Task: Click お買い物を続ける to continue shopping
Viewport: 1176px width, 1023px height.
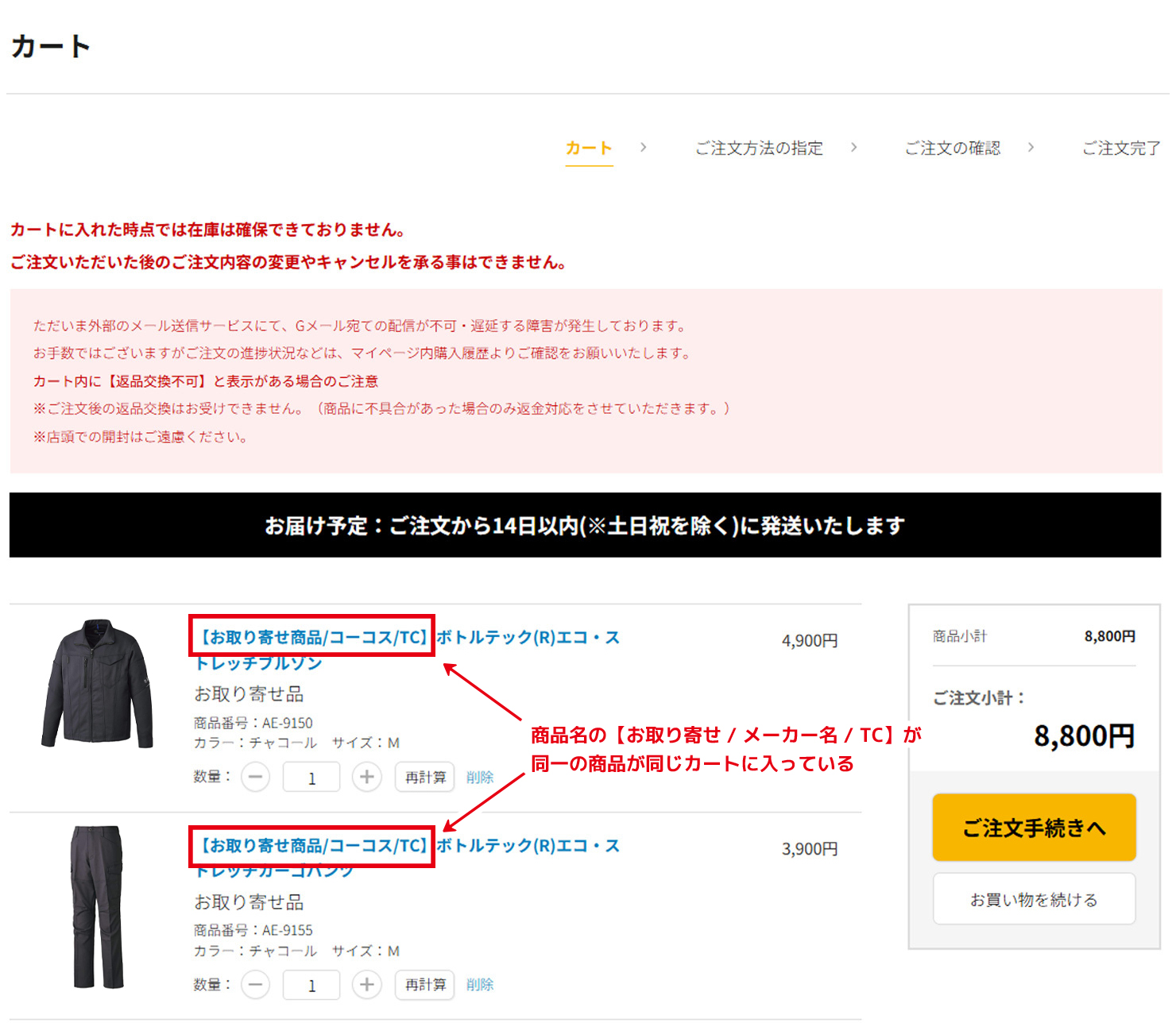Action: tap(1033, 898)
